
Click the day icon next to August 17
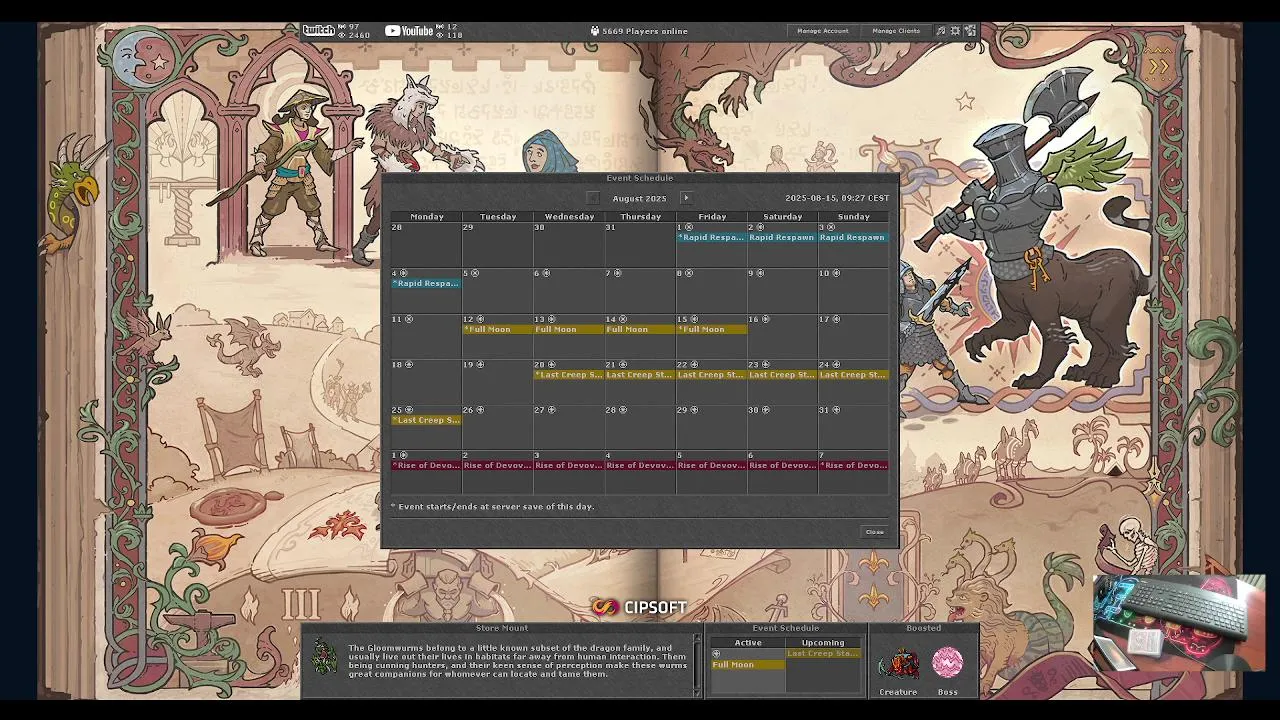[836, 319]
